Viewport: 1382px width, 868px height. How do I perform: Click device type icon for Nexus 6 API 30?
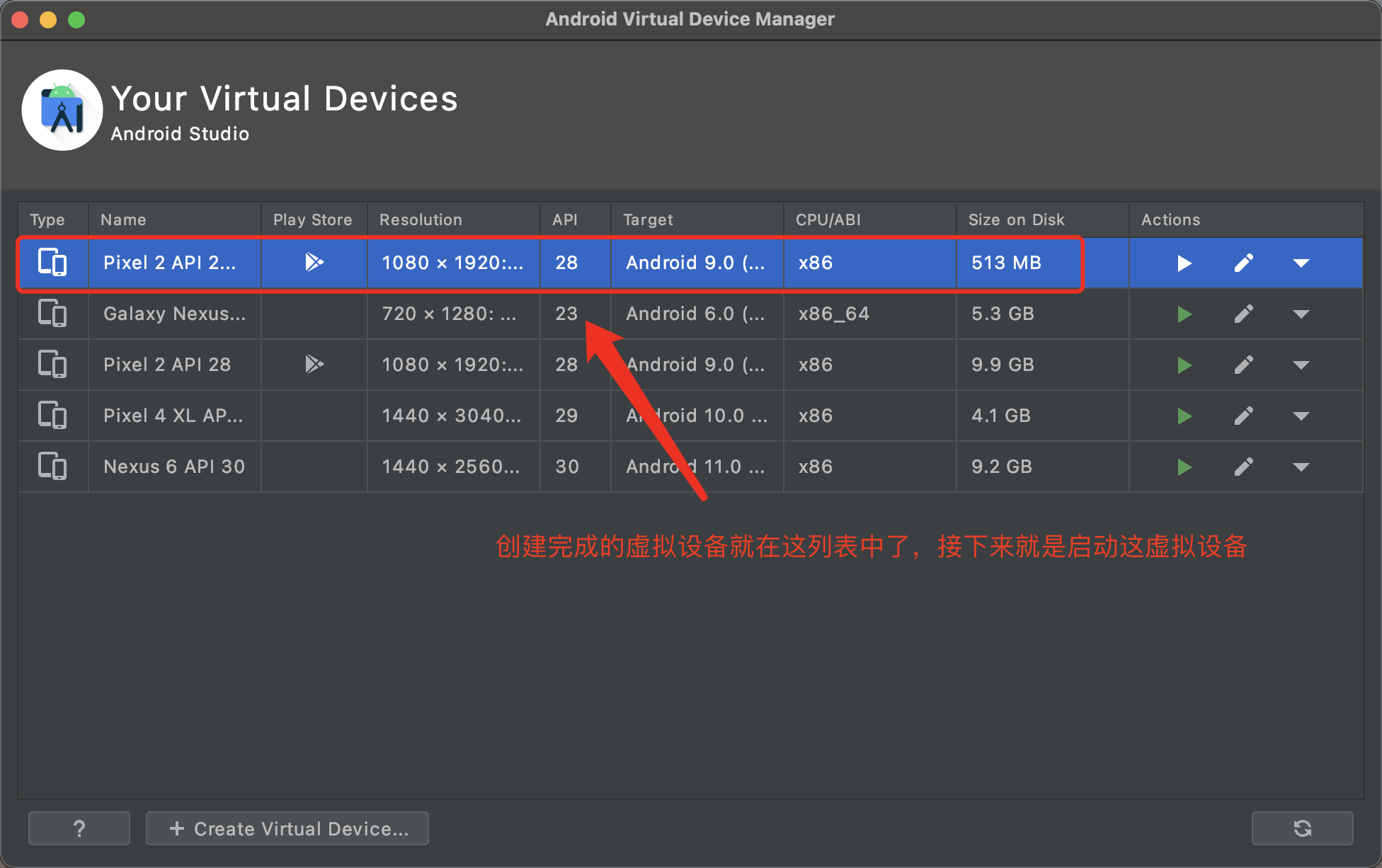(52, 467)
